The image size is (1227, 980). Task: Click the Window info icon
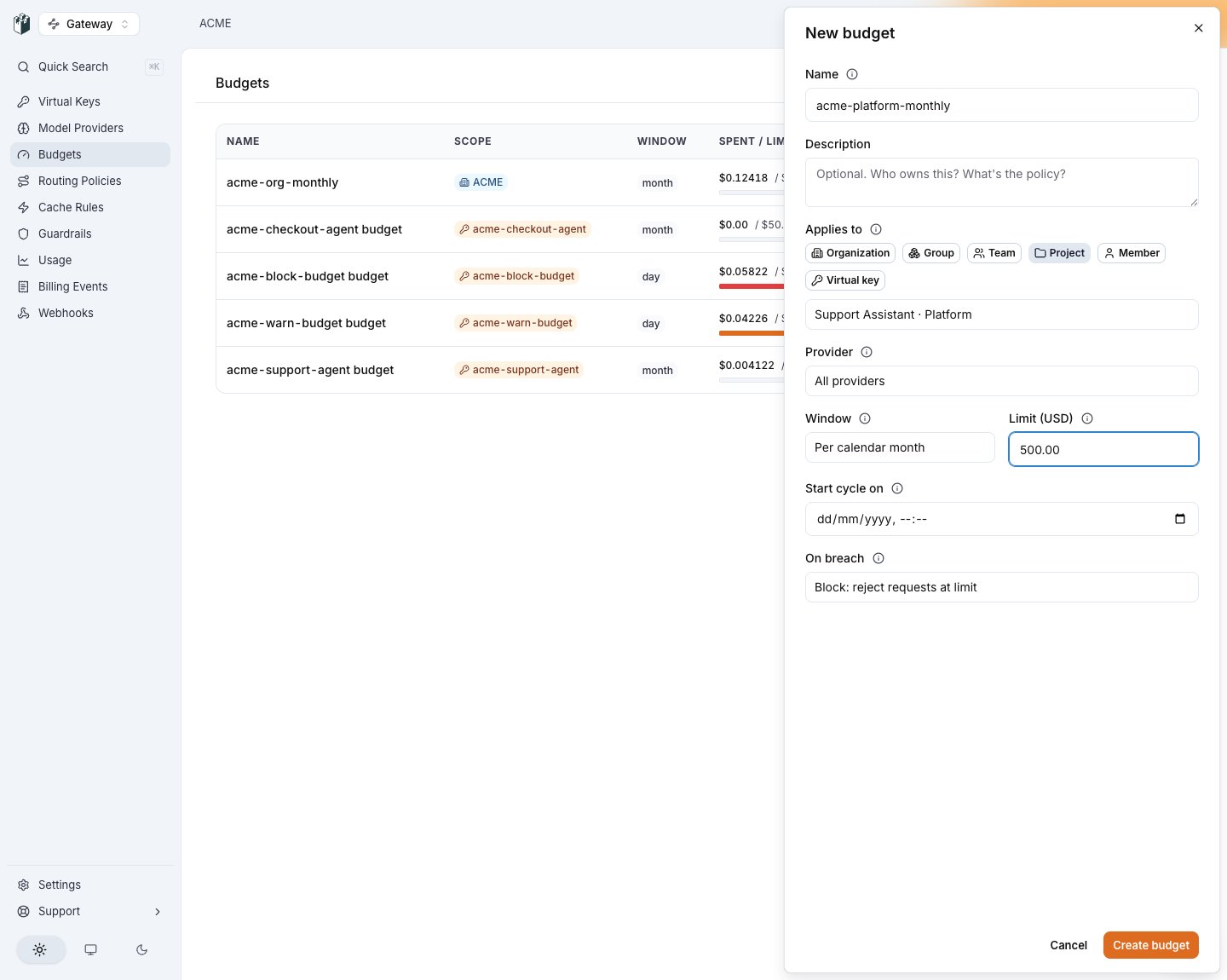pos(865,418)
